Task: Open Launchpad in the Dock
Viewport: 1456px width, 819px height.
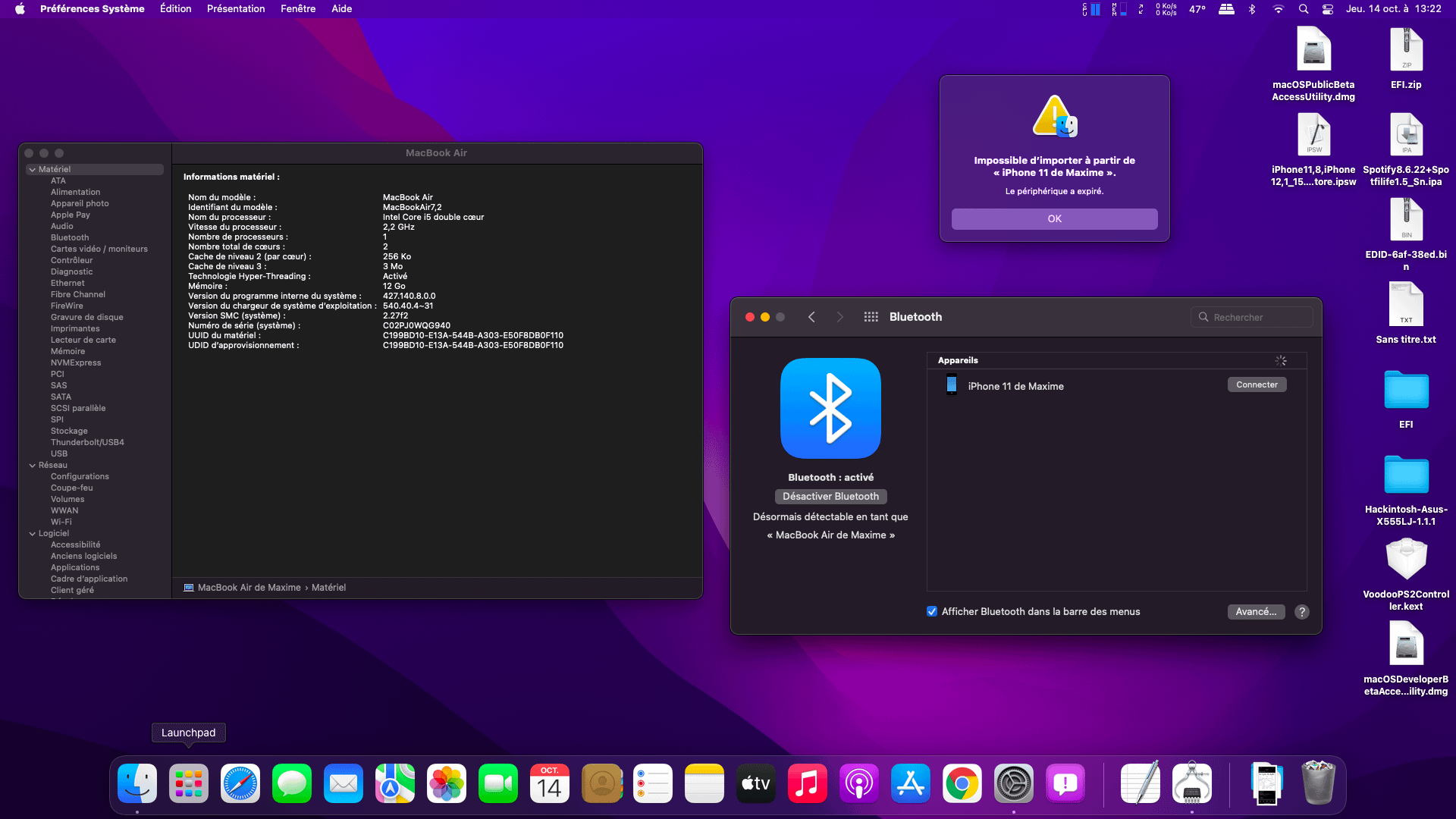Action: point(189,783)
